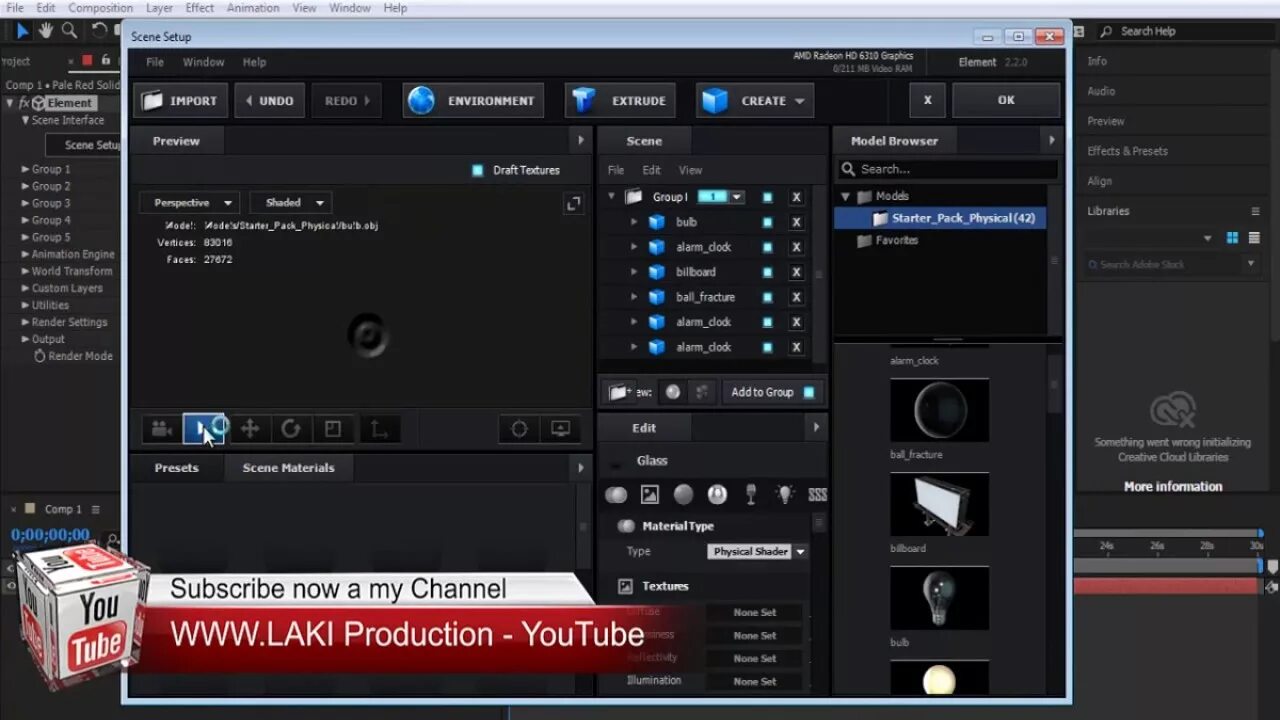Viewport: 1280px width, 720px height.
Task: Open the Physical Shader type dropdown
Action: [757, 552]
